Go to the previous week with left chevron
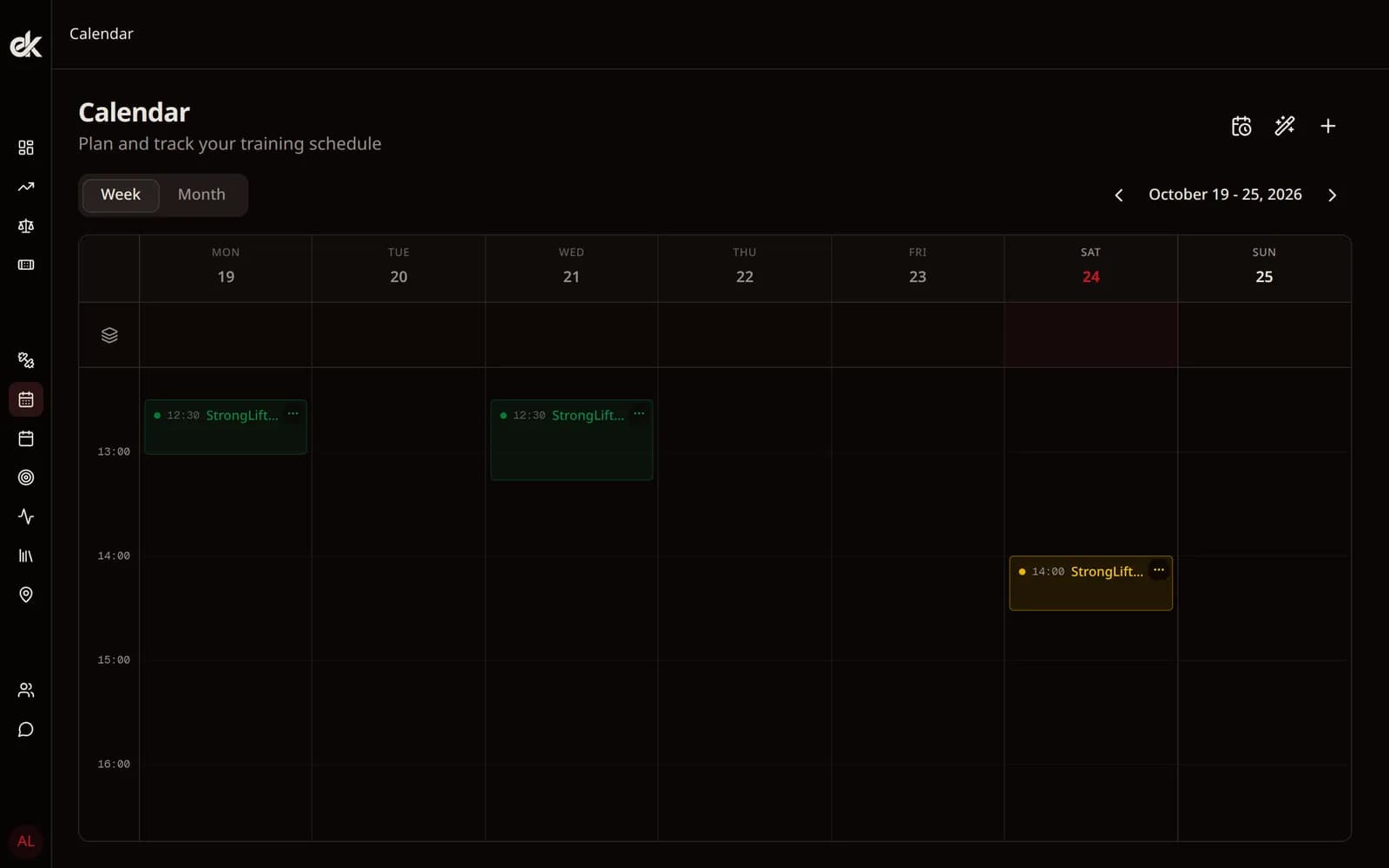This screenshot has height=868, width=1389. (1119, 195)
